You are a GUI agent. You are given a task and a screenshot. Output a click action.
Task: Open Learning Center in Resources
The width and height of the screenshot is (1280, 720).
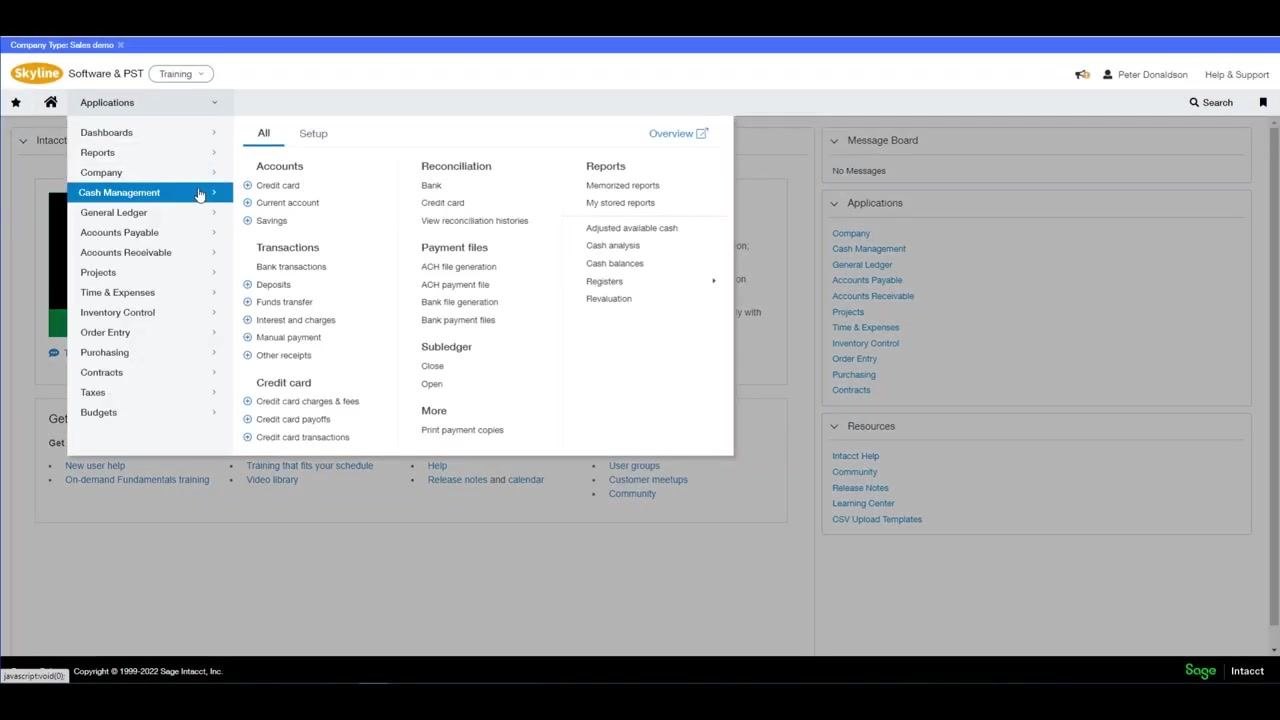863,504
